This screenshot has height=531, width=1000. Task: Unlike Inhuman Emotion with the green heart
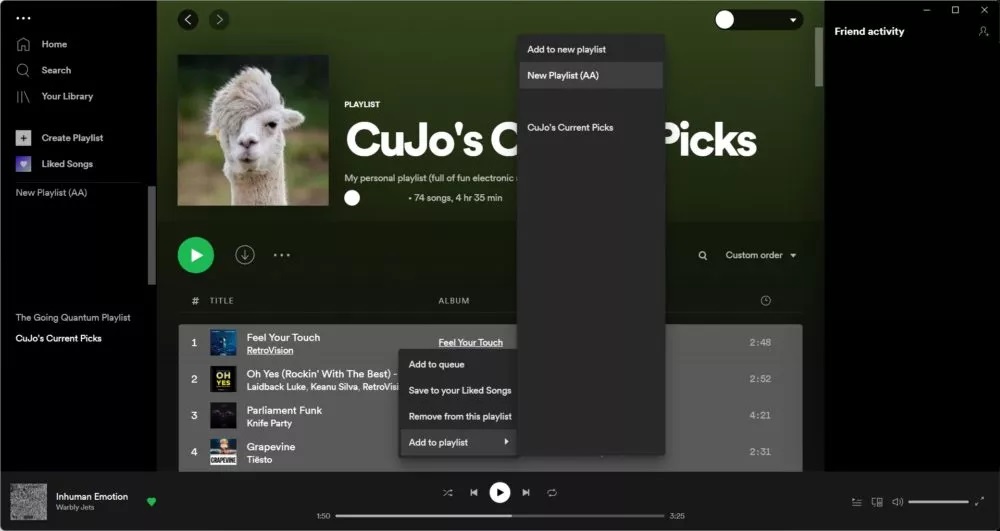pos(152,501)
